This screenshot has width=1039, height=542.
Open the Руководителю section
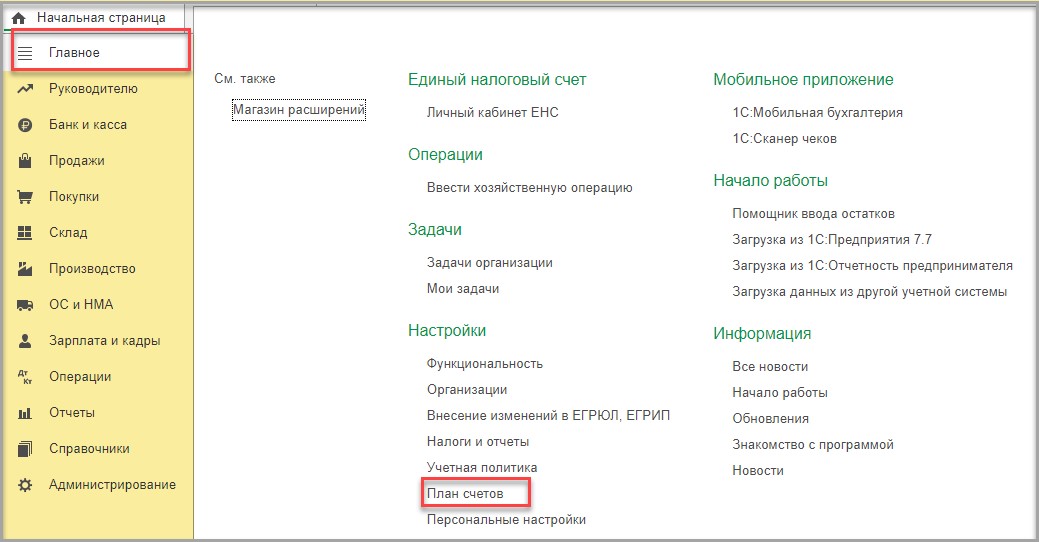93,89
